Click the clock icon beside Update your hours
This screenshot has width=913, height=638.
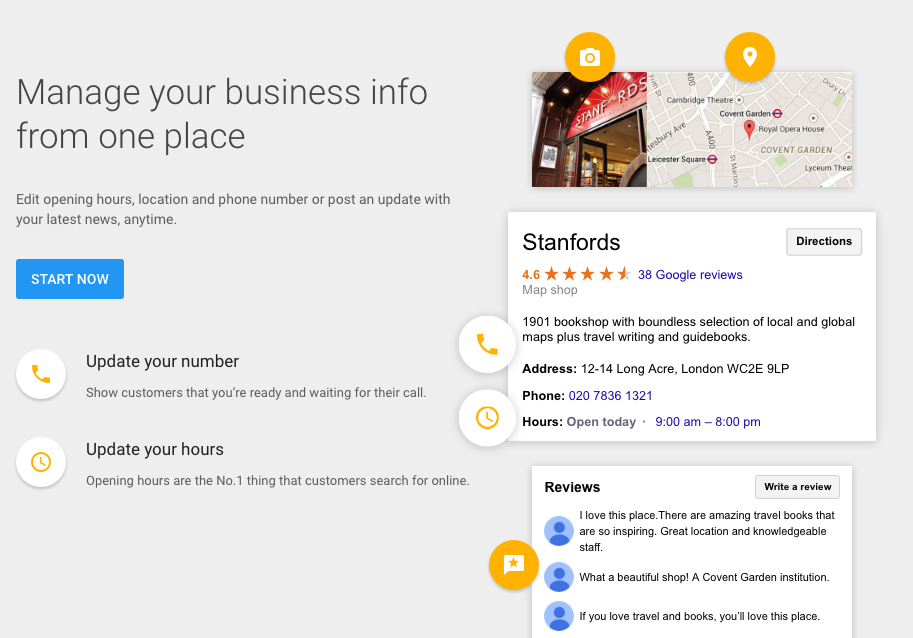(40, 462)
